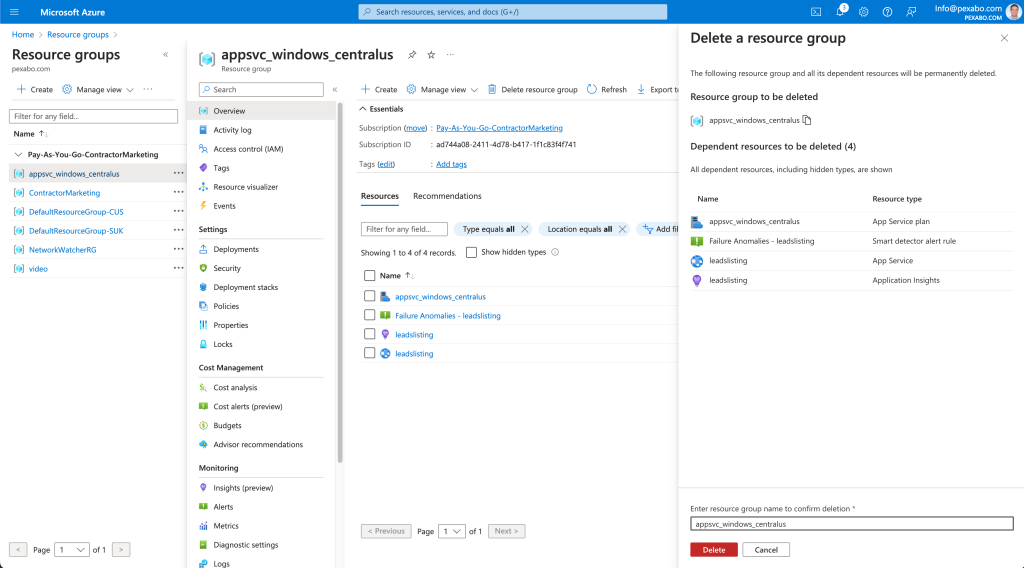Image resolution: width=1024 pixels, height=568 pixels.
Task: Open the help question mark icon
Action: click(887, 12)
